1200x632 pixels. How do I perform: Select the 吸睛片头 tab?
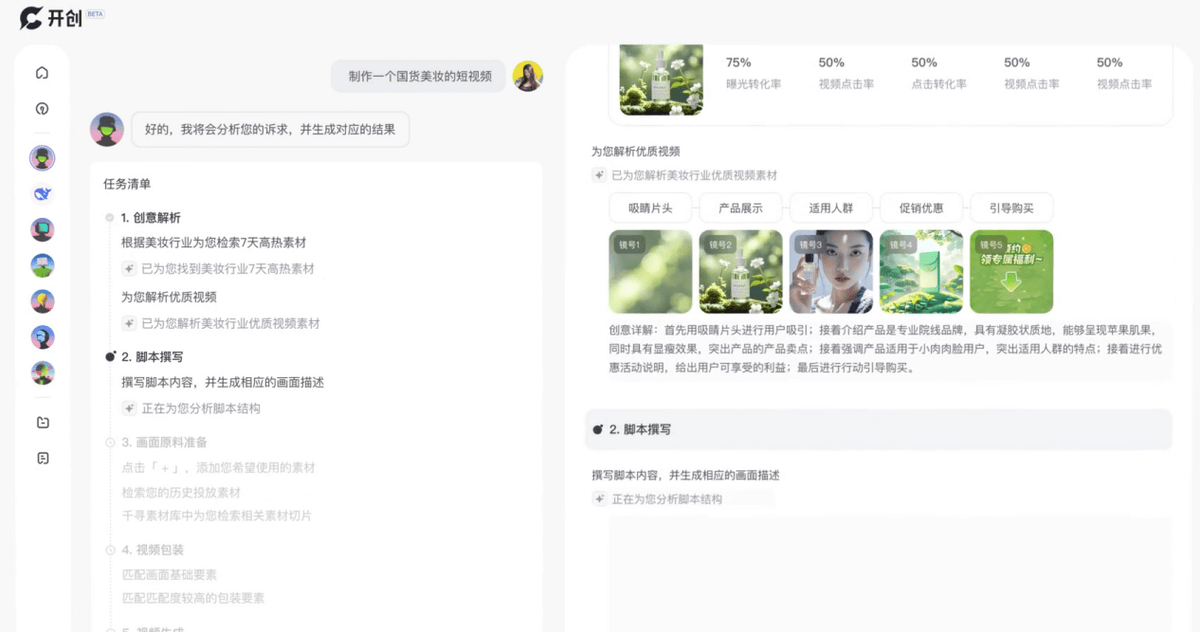(x=650, y=208)
